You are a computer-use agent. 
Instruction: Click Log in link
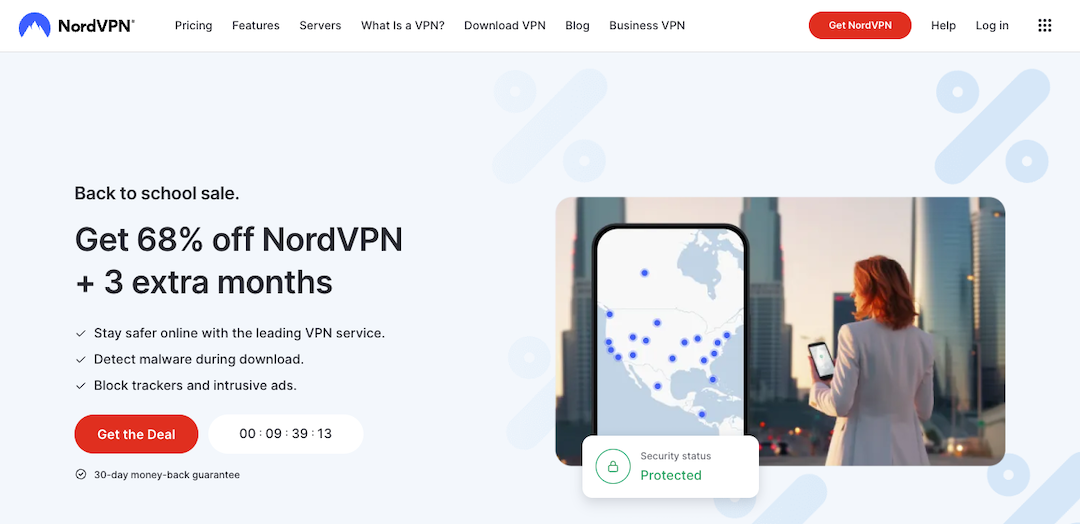992,25
